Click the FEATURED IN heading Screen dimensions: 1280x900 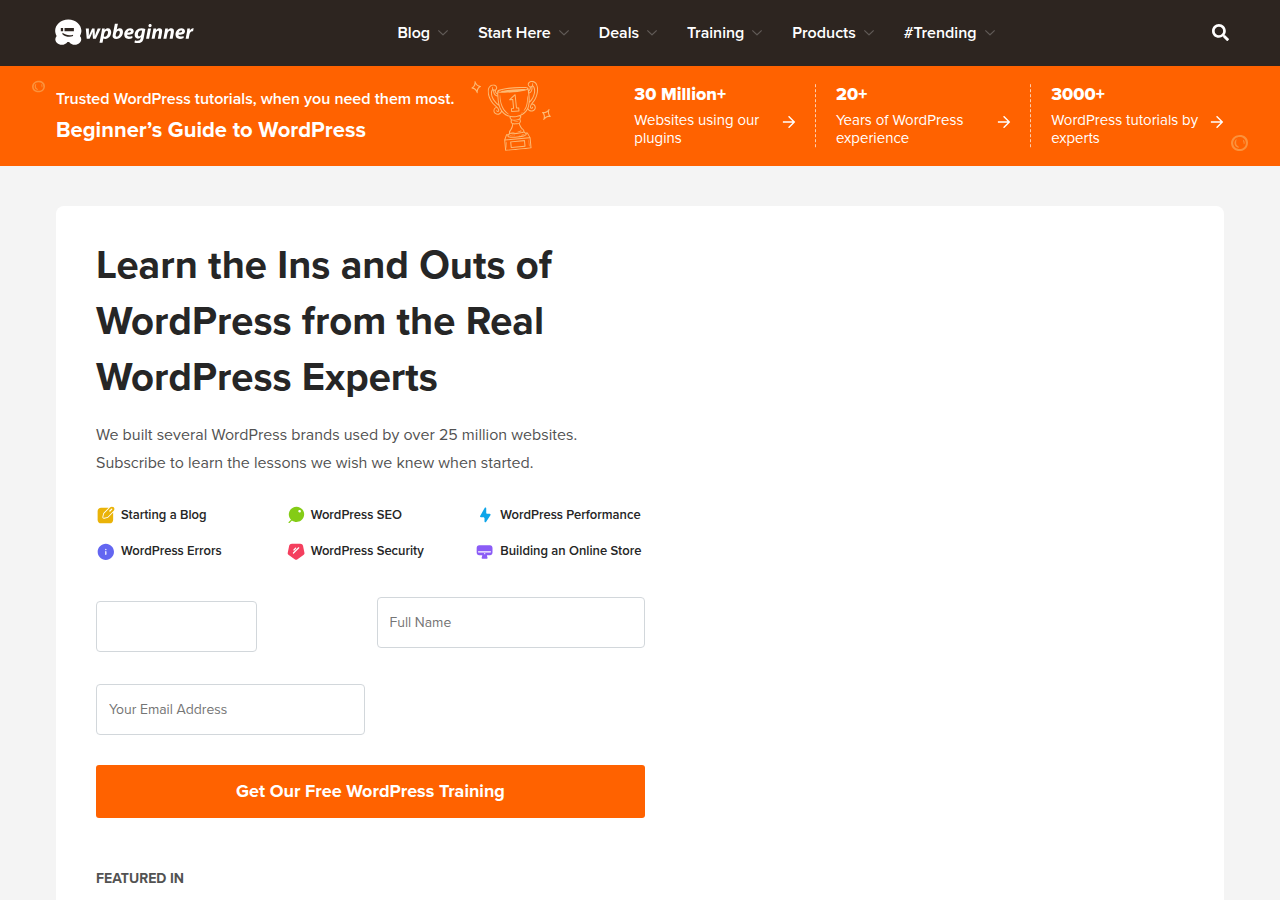140,878
